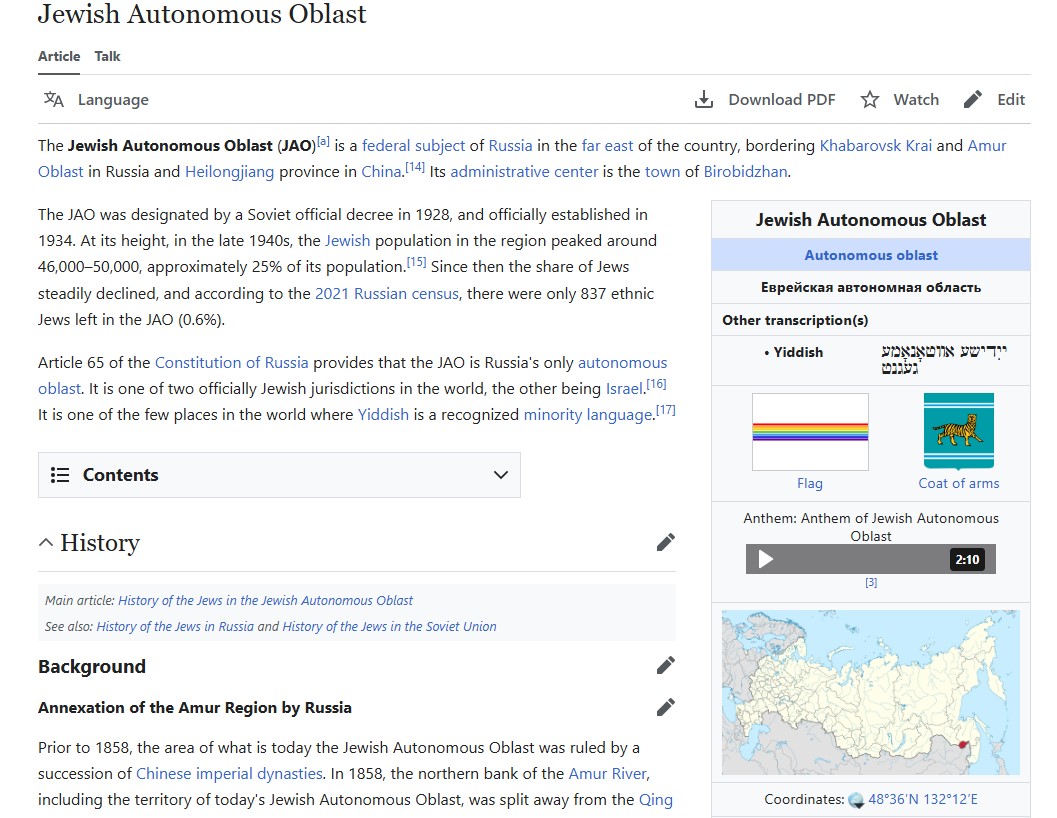Open Constitution of Russia link
The width and height of the screenshot is (1057, 818).
tap(232, 363)
